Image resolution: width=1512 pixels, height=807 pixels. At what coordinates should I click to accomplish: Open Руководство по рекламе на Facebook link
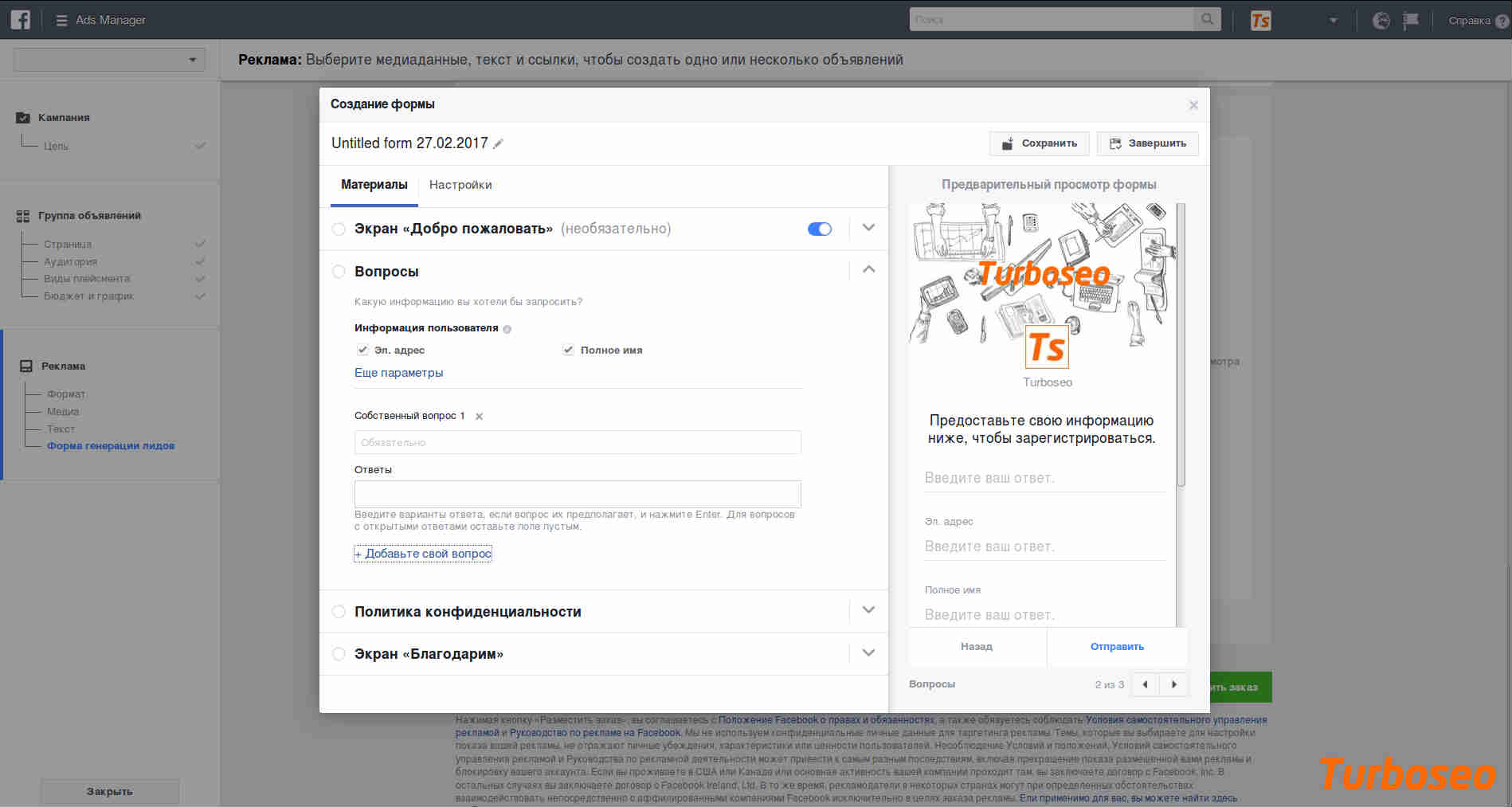(595, 733)
